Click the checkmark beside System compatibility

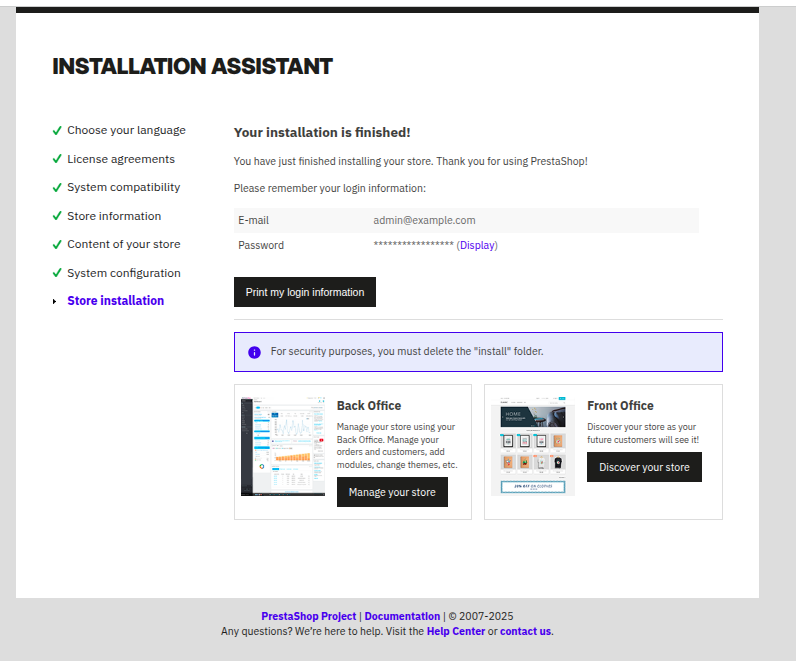[x=57, y=187]
